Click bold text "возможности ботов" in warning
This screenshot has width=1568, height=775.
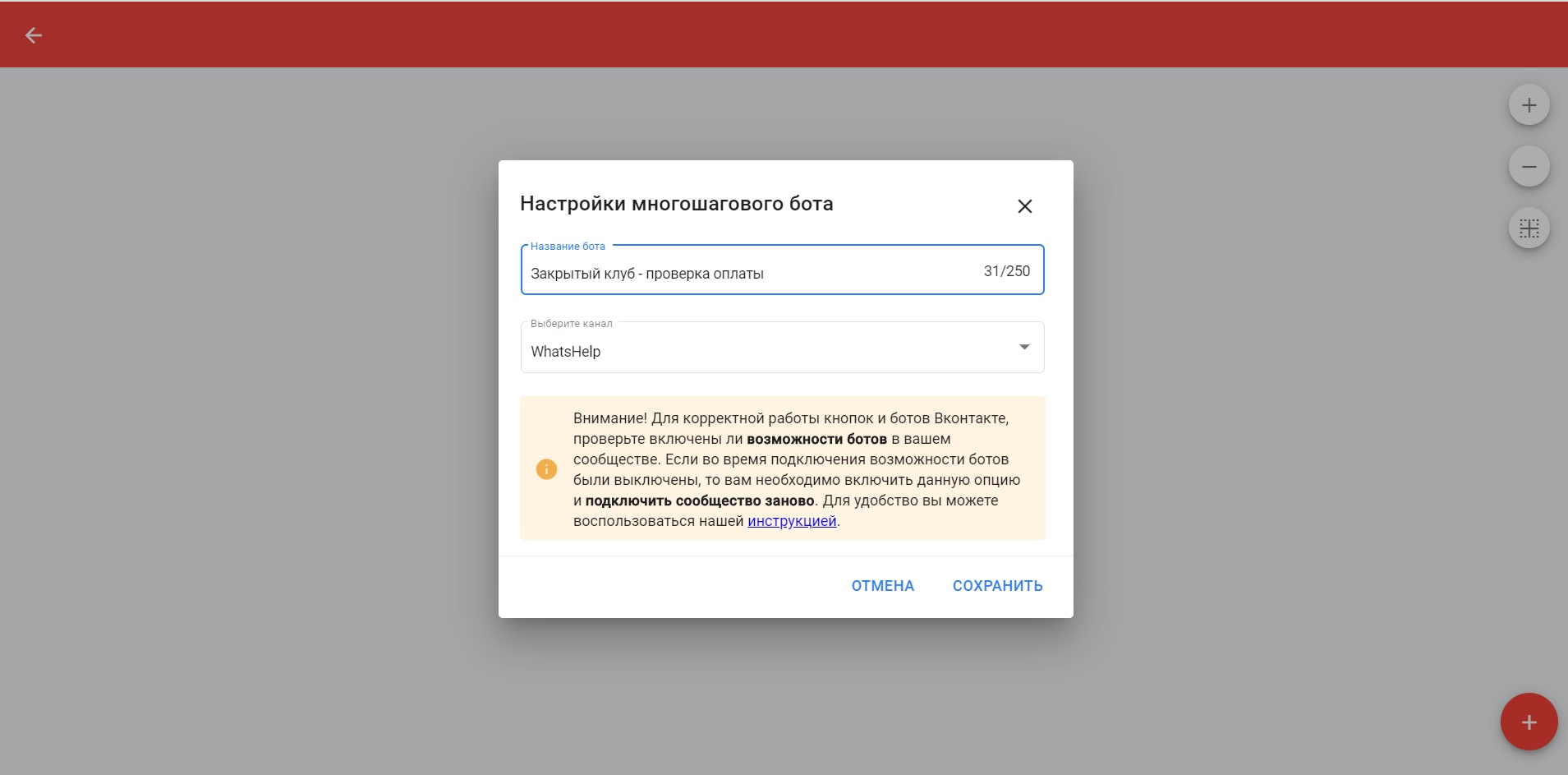click(x=816, y=439)
